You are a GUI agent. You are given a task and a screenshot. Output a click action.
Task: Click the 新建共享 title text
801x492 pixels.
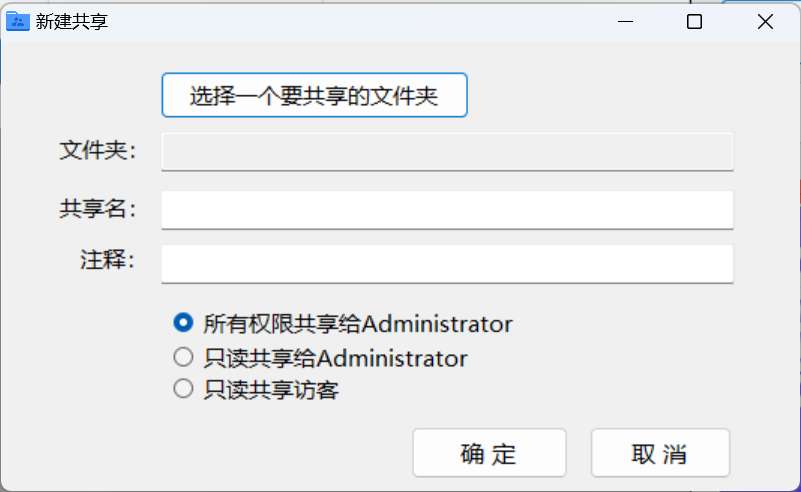coord(72,21)
